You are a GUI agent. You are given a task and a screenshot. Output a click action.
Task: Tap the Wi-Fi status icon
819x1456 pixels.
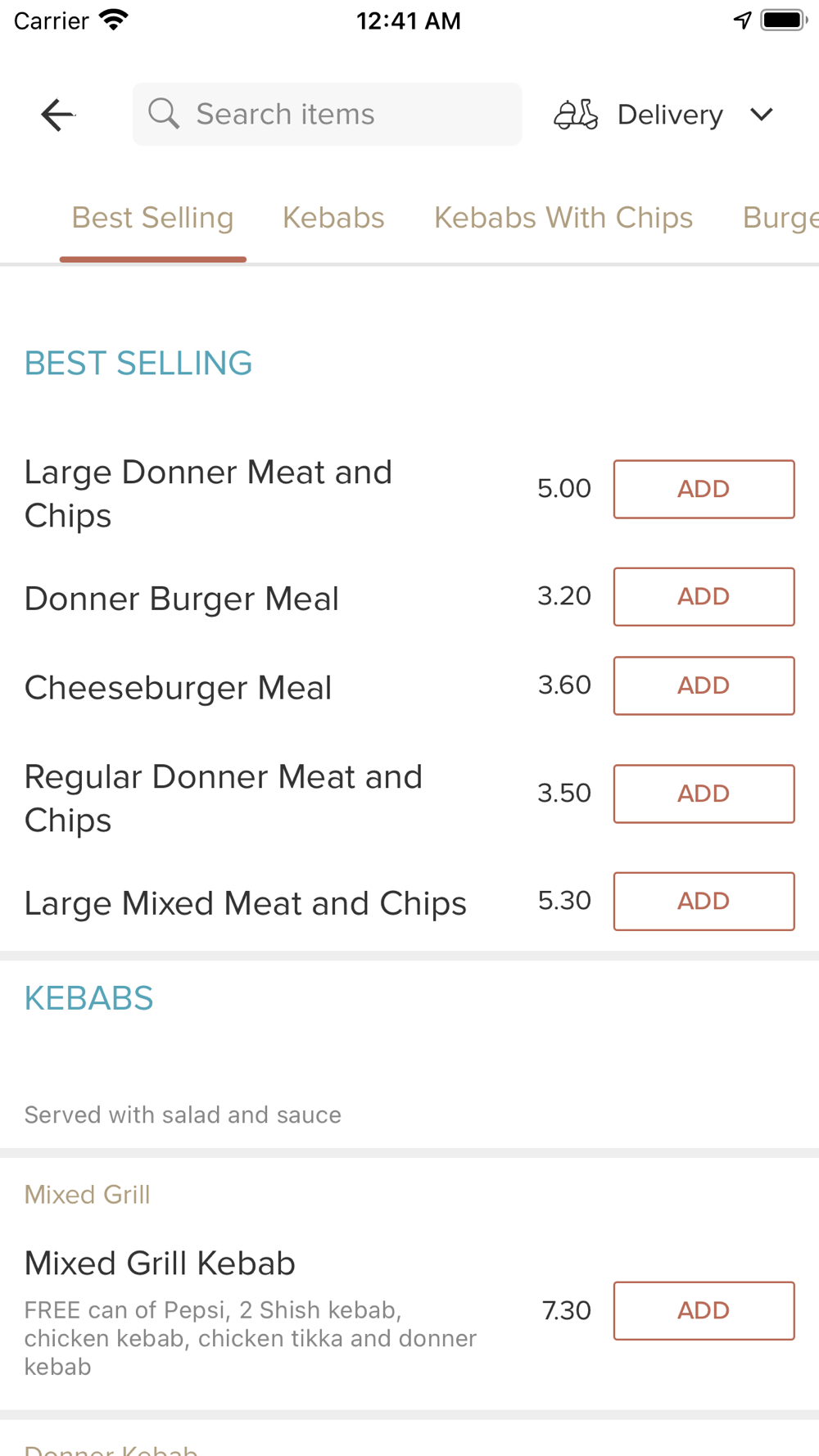coord(113,20)
